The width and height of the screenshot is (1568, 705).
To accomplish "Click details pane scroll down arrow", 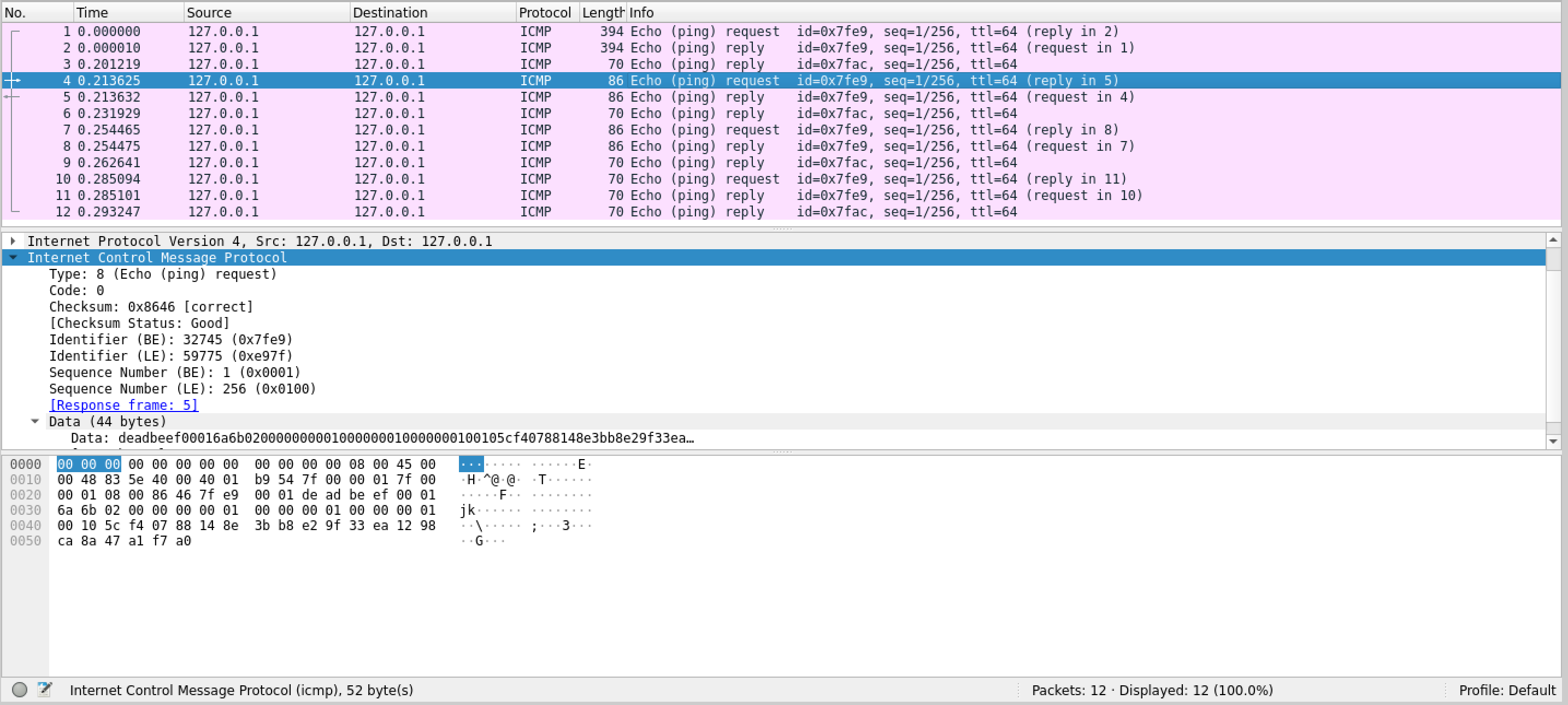I will coord(1553,442).
